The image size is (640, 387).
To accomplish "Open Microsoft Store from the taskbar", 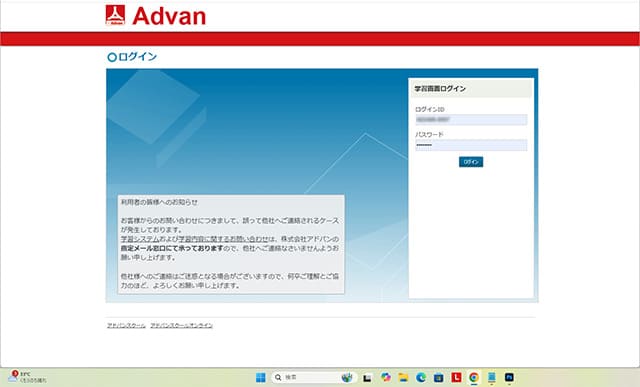I will click(x=438, y=378).
